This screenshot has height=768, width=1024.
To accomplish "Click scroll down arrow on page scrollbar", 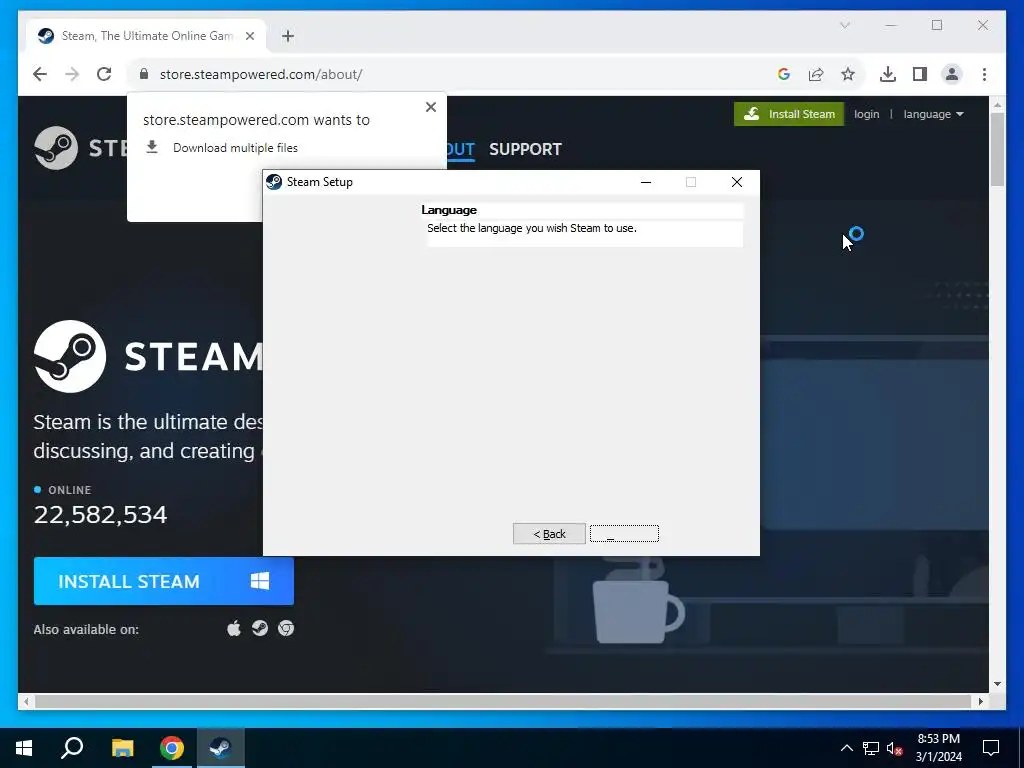I will pyautogui.click(x=997, y=684).
